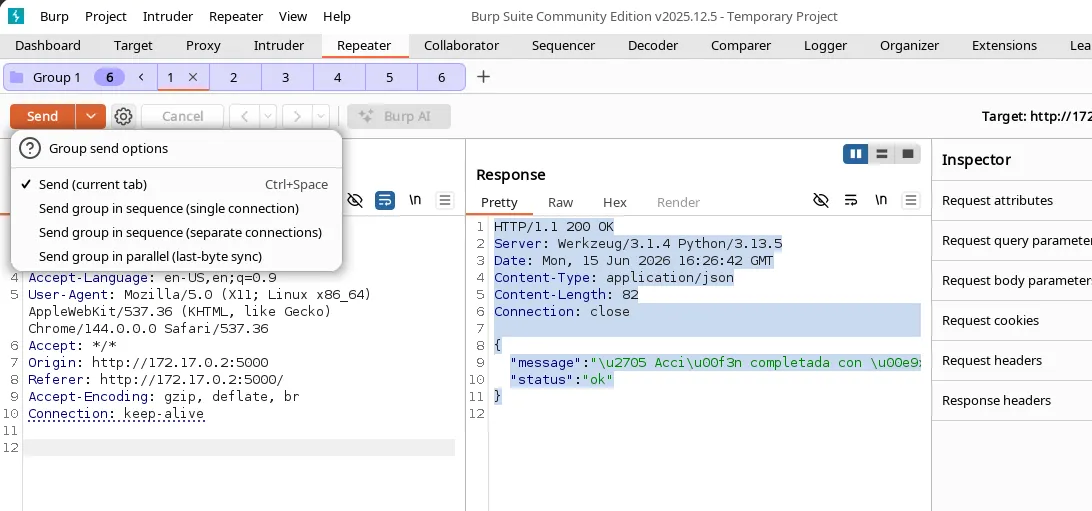
Task: Open the View menu
Action: coord(292,16)
